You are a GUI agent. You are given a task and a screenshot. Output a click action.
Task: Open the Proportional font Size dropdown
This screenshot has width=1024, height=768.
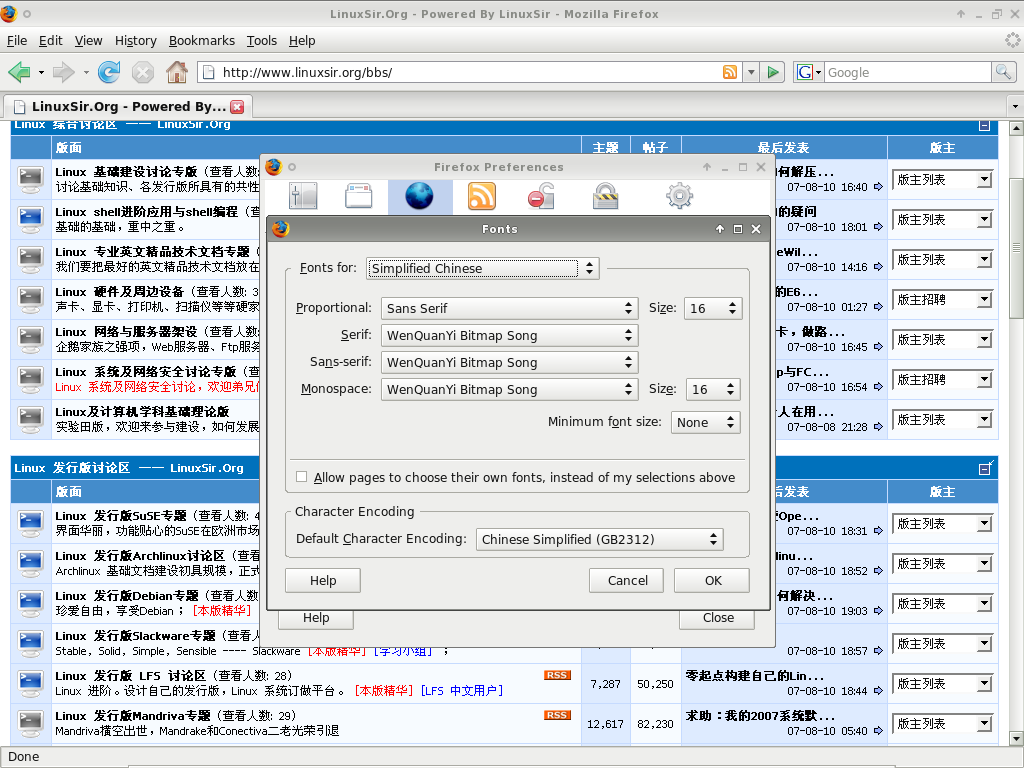713,308
